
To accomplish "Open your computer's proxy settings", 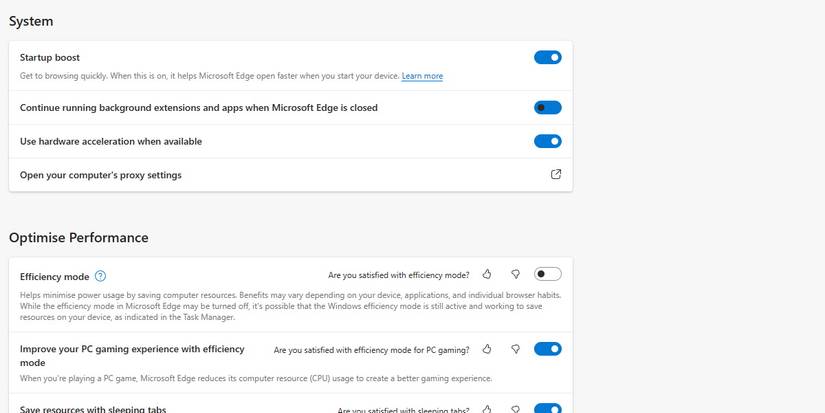I will point(101,175).
